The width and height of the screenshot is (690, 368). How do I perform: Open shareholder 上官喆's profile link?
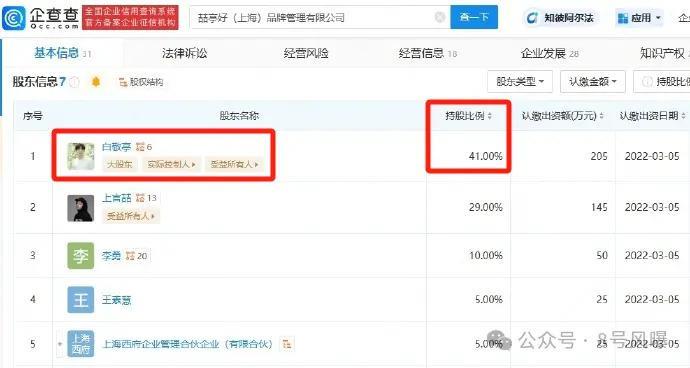pyautogui.click(x=117, y=198)
